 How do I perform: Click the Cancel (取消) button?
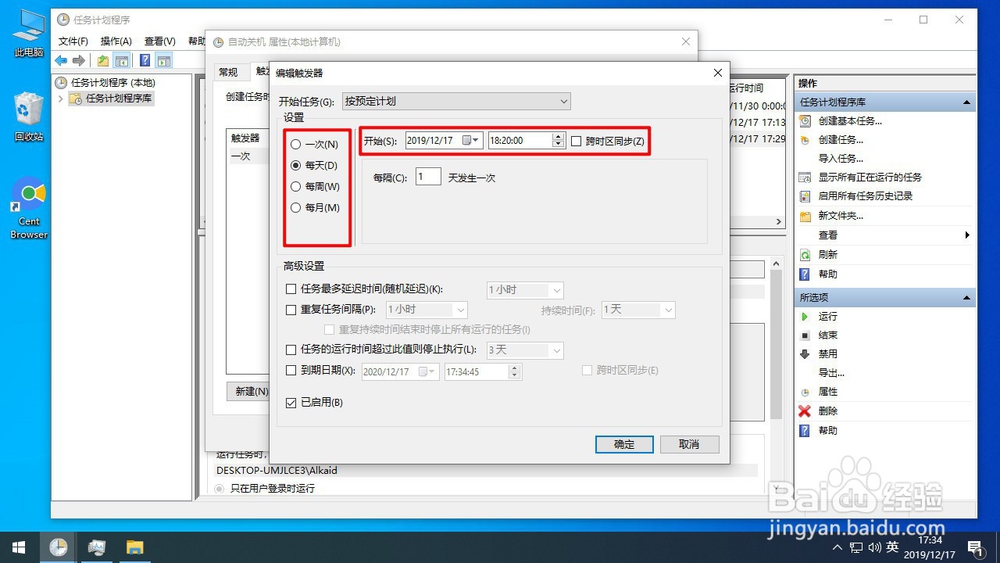pos(689,444)
